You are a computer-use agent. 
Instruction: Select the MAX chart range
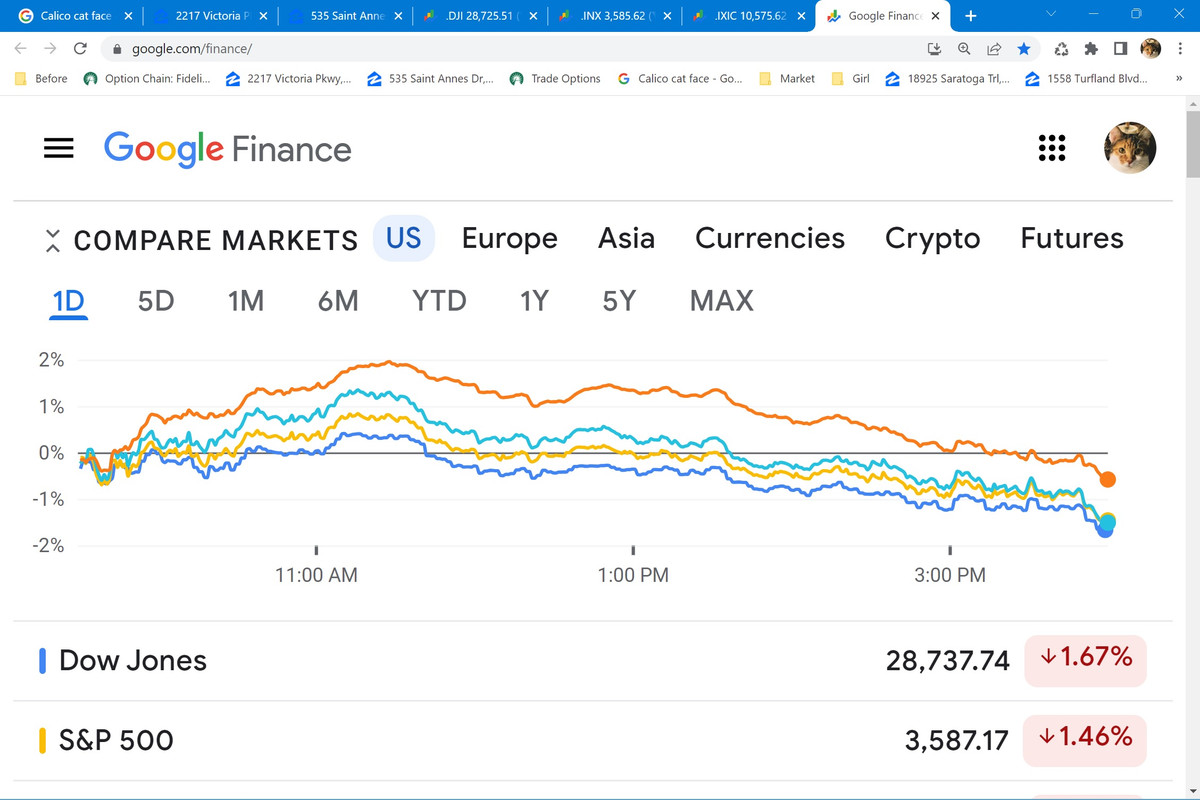tap(721, 300)
